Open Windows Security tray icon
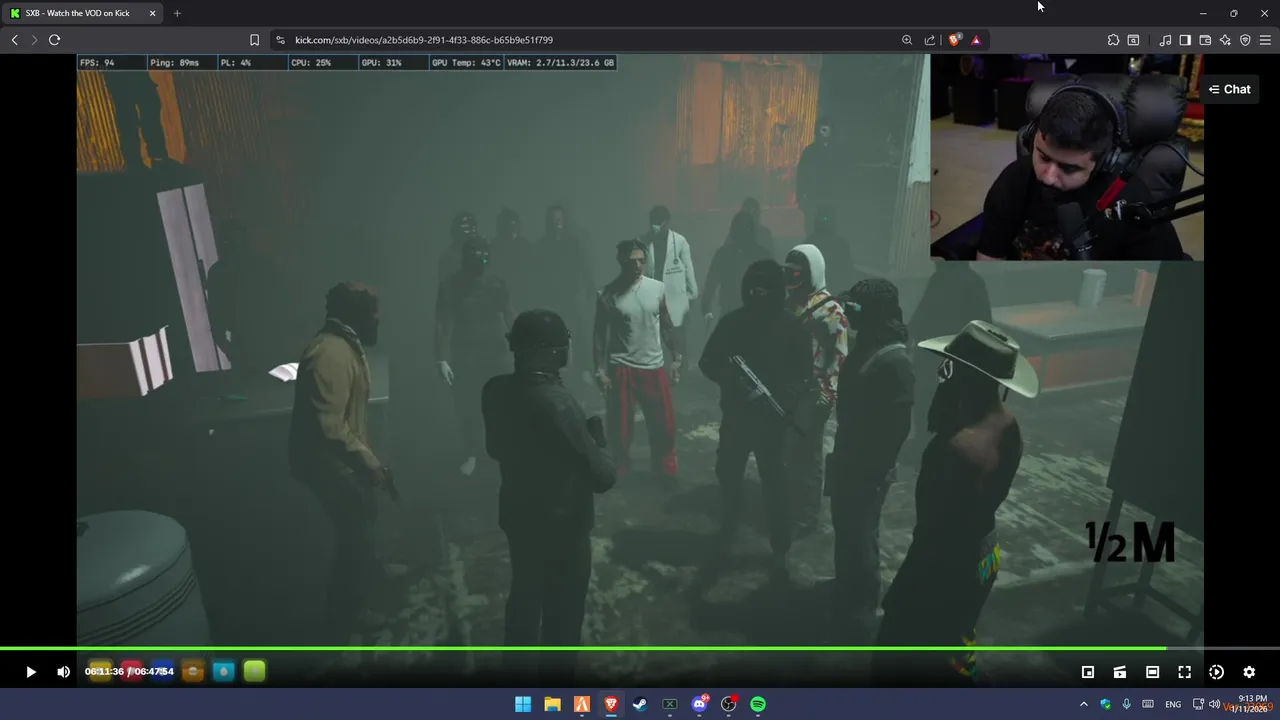 click(1105, 704)
